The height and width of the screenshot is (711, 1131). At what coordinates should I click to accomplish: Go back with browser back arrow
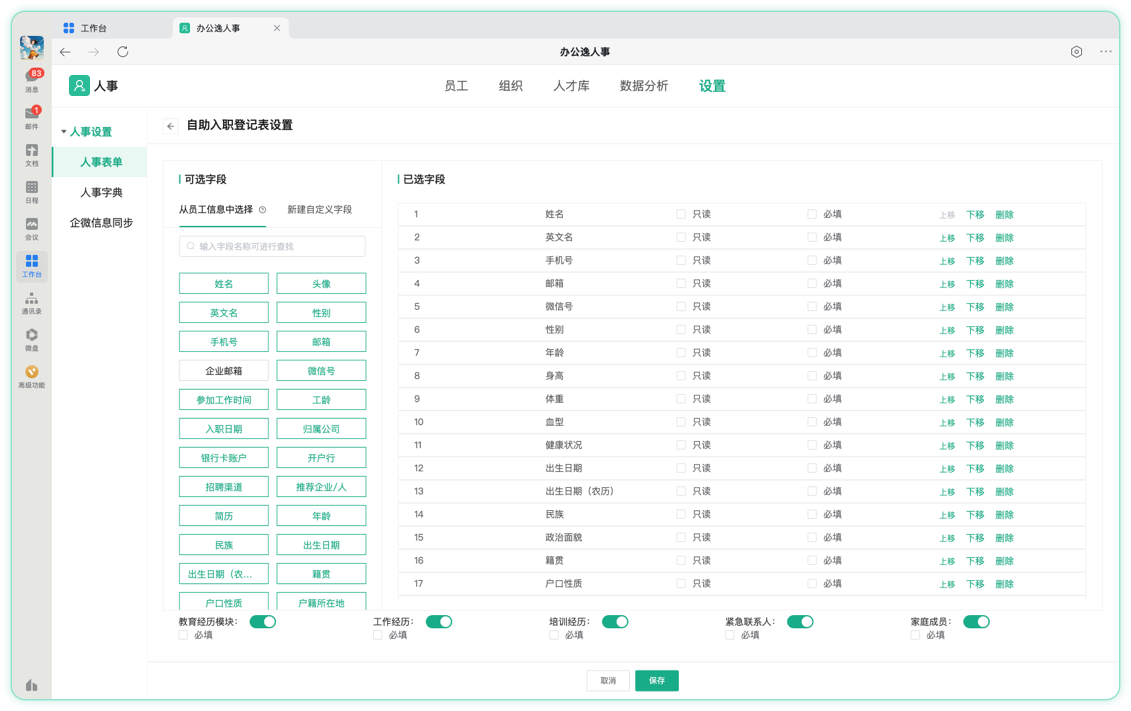coord(66,52)
